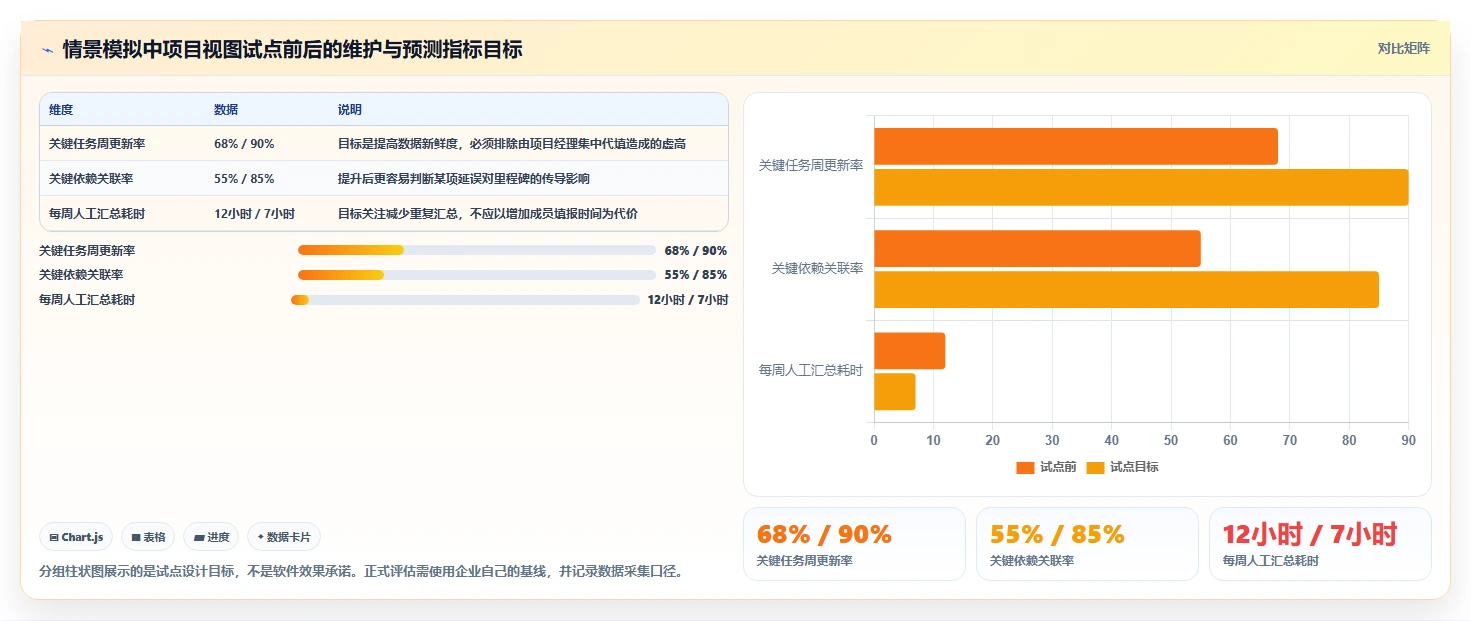Toggle the 试点目标 legend item
The height and width of the screenshot is (621, 1471).
click(x=1122, y=467)
